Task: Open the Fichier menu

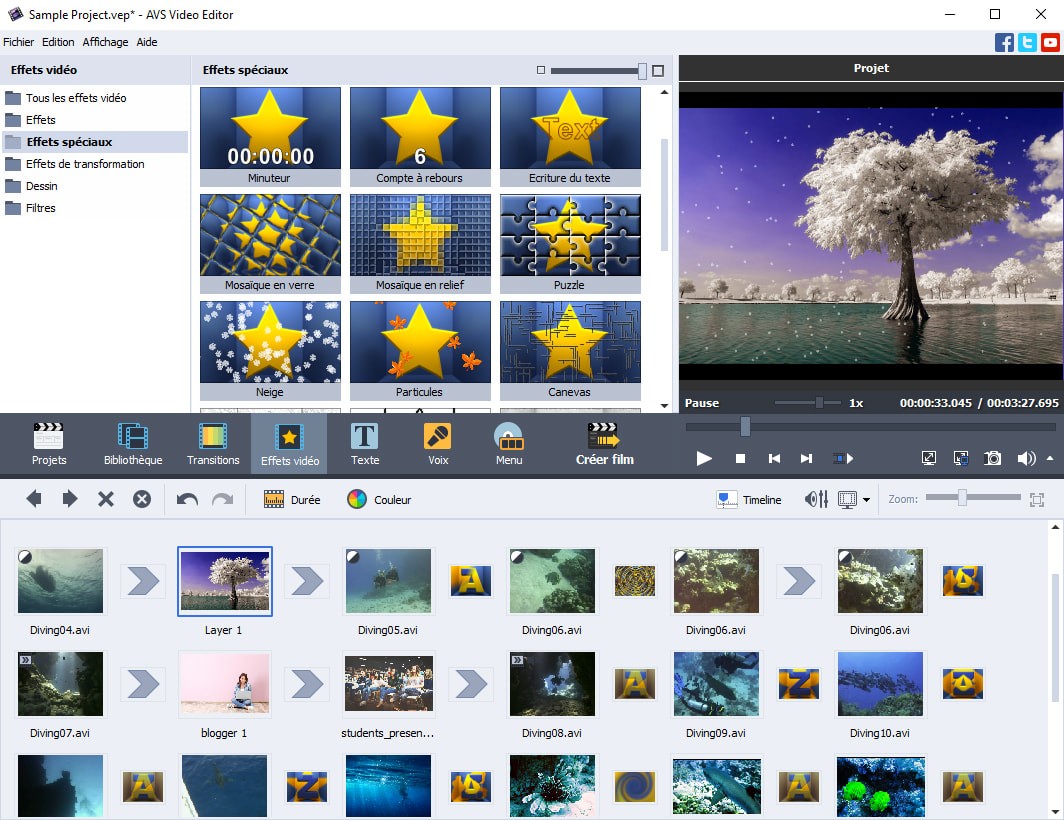Action: point(18,42)
